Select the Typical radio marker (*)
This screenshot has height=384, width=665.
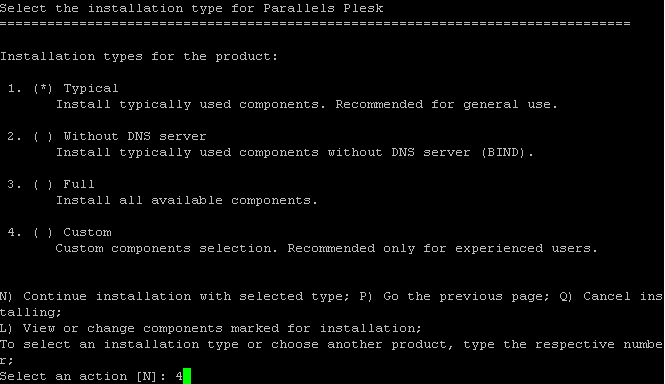coord(43,88)
